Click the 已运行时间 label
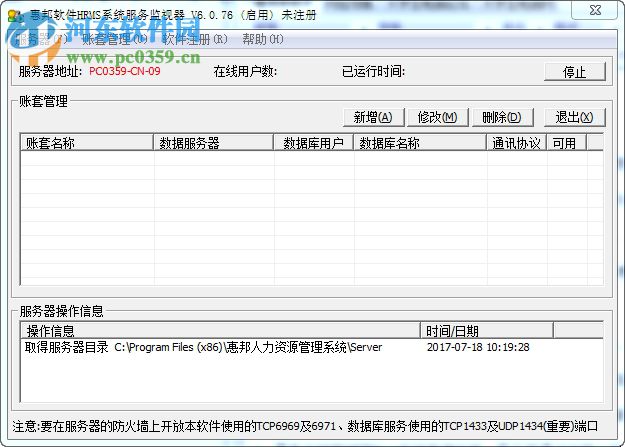The height and width of the screenshot is (447, 625). coord(373,71)
